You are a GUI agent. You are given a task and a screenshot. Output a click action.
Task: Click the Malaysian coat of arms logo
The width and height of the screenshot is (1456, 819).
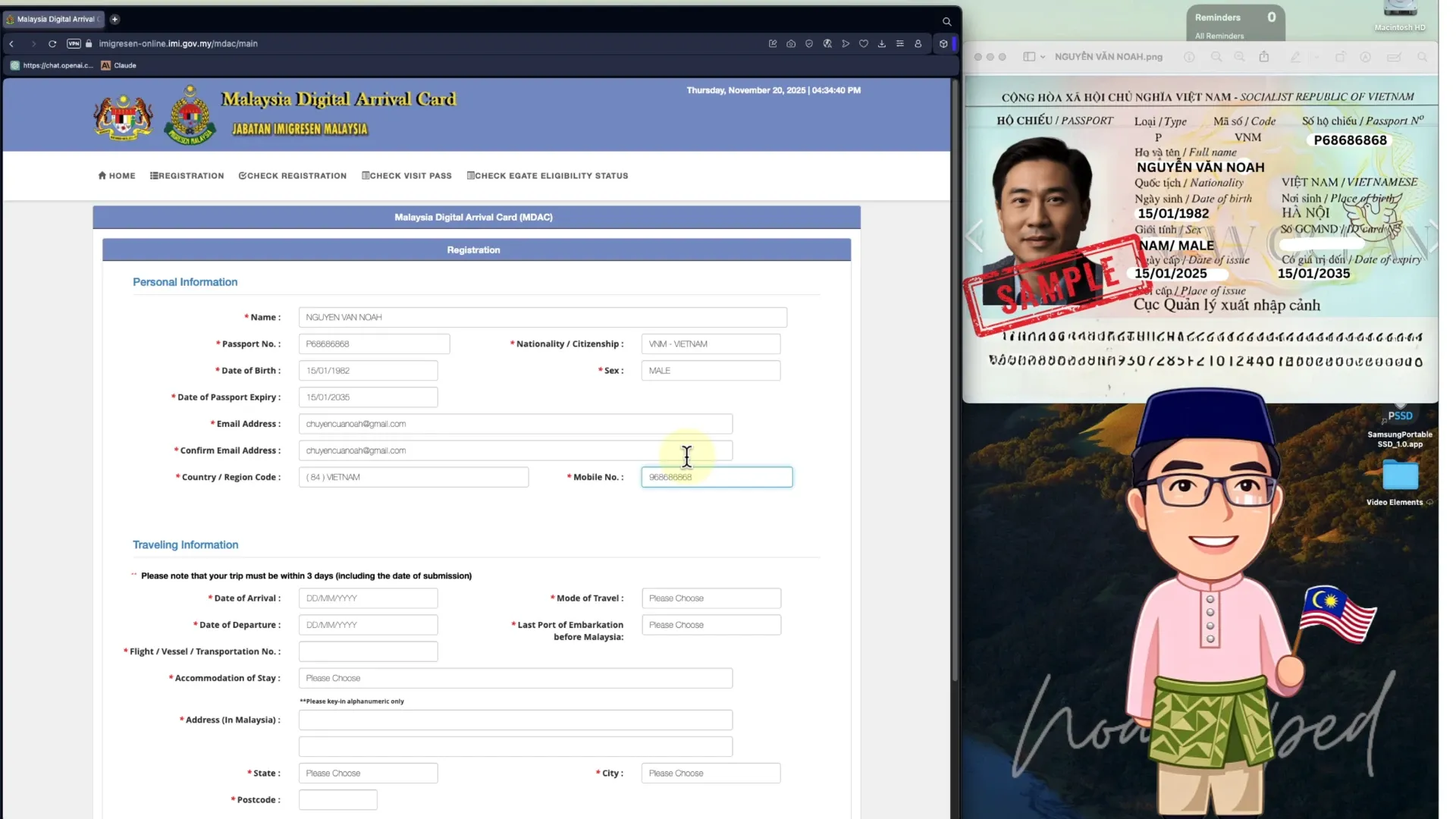click(124, 118)
